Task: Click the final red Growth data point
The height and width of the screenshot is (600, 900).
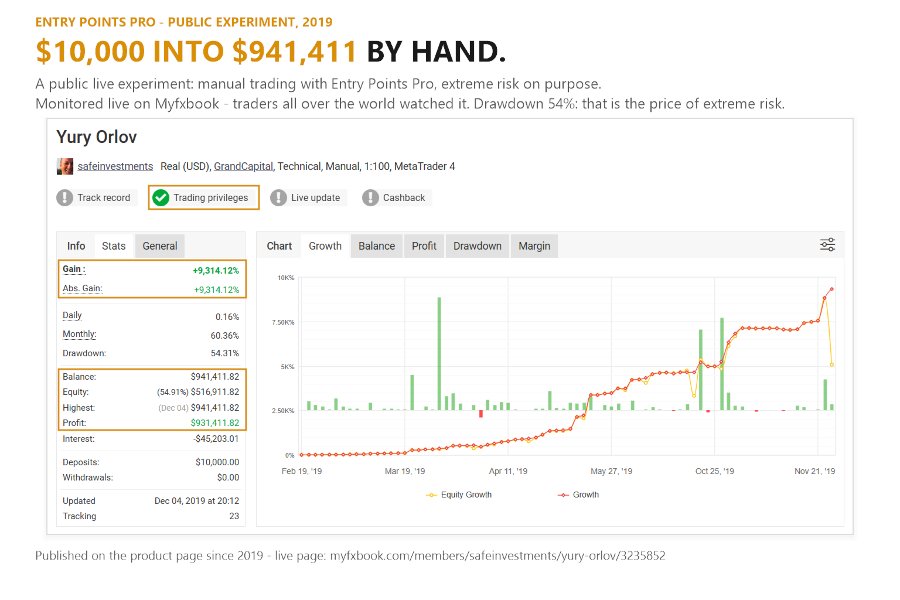Action: 832,289
